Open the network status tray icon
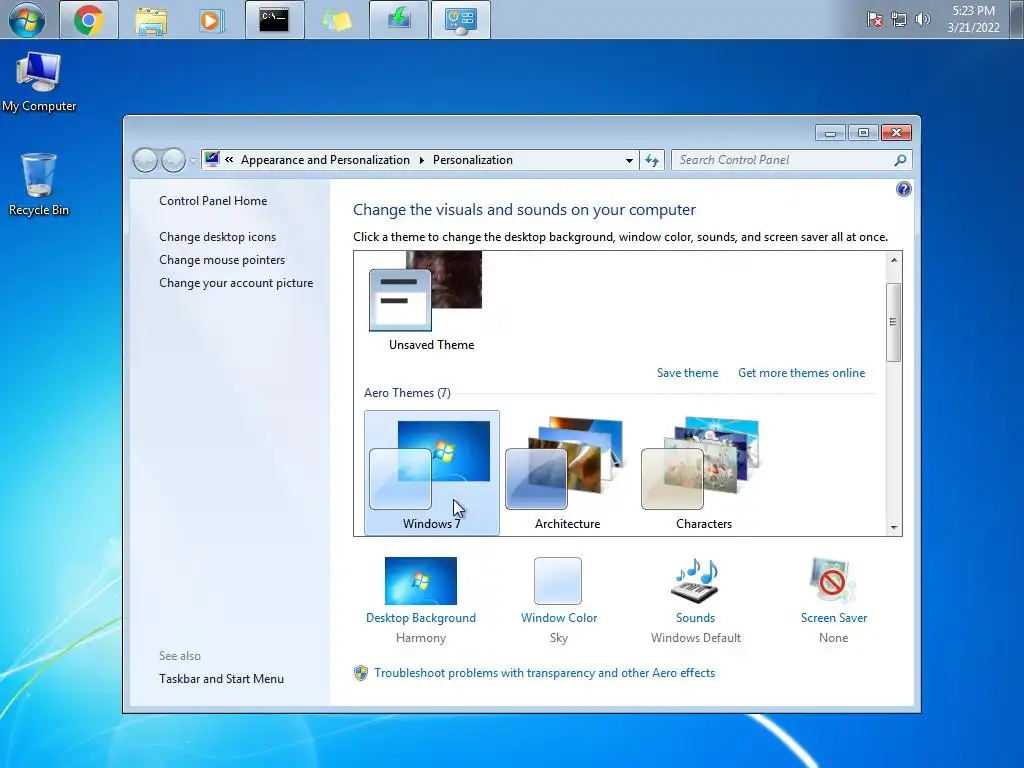This screenshot has height=768, width=1024. 899,20
